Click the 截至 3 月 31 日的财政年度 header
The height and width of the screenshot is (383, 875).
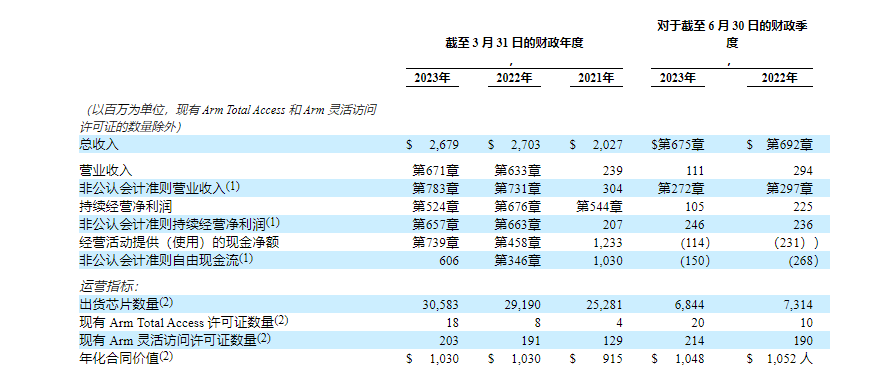pos(514,43)
